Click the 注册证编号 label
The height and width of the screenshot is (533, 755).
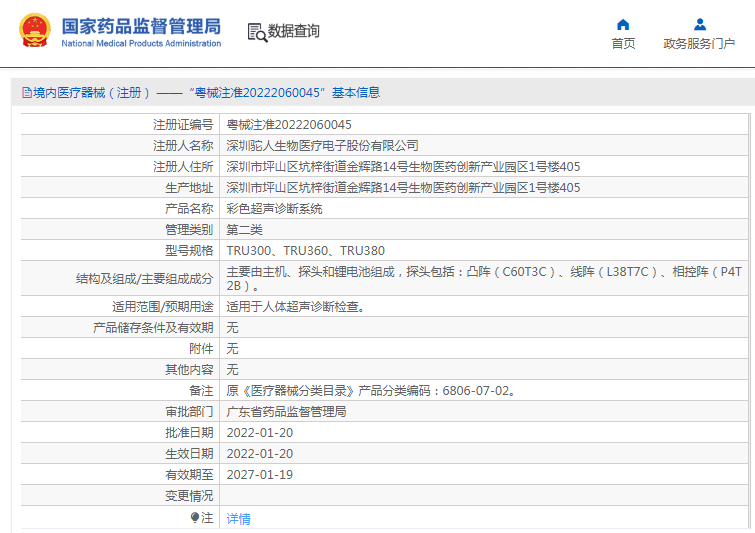tap(183, 125)
